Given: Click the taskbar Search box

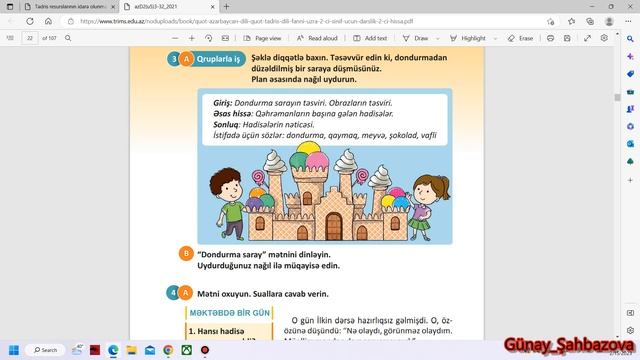Looking at the screenshot, I should point(45,350).
